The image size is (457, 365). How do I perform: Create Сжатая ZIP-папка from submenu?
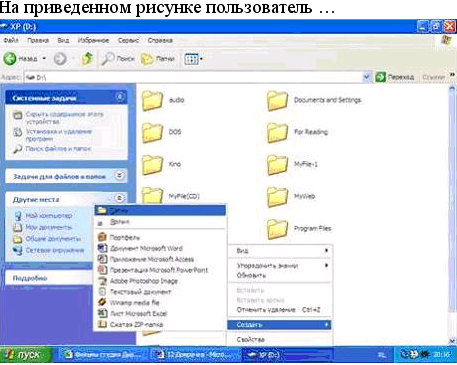(x=160, y=324)
